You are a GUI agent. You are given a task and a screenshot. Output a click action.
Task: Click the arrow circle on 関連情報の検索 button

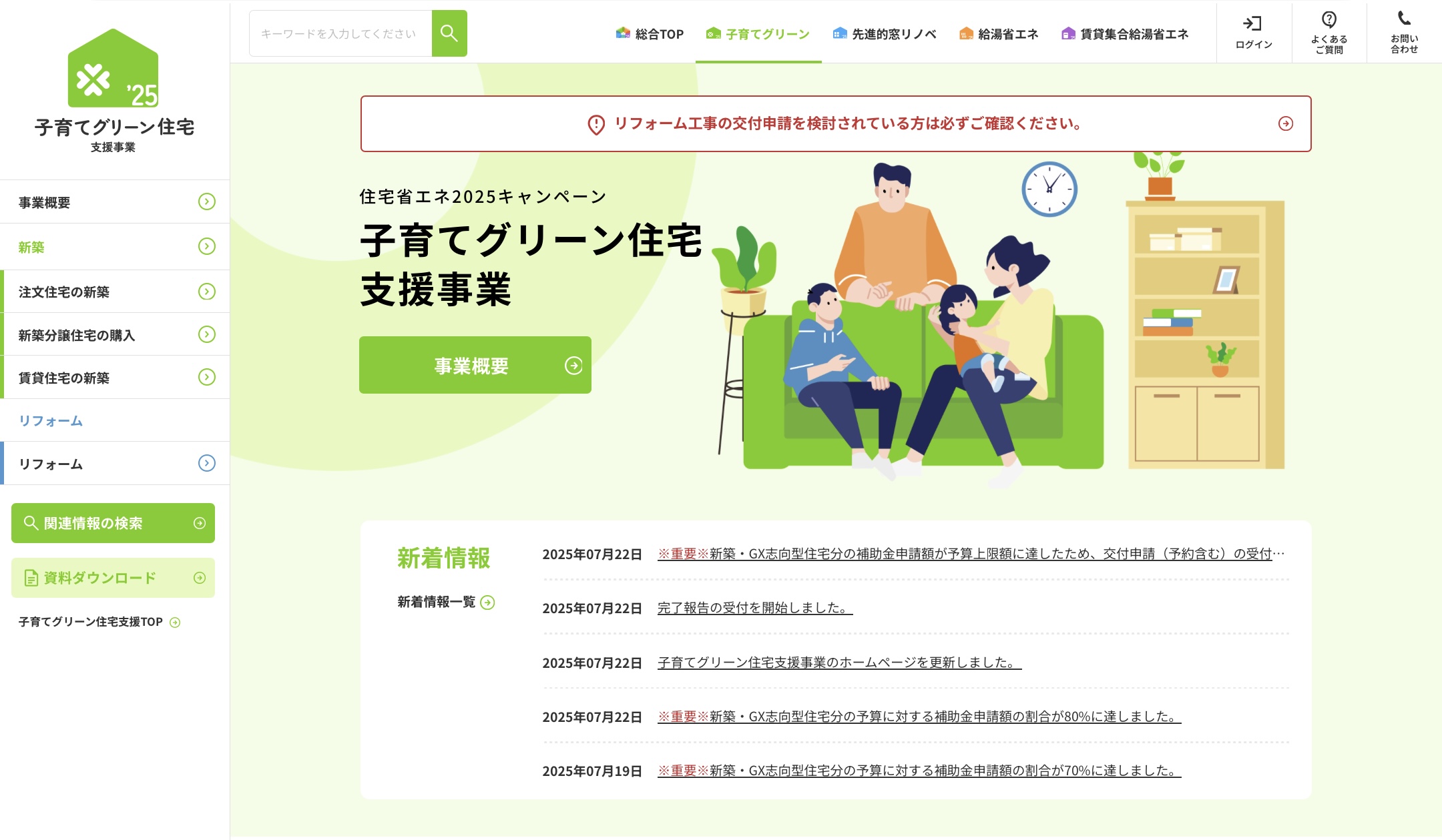coord(200,523)
